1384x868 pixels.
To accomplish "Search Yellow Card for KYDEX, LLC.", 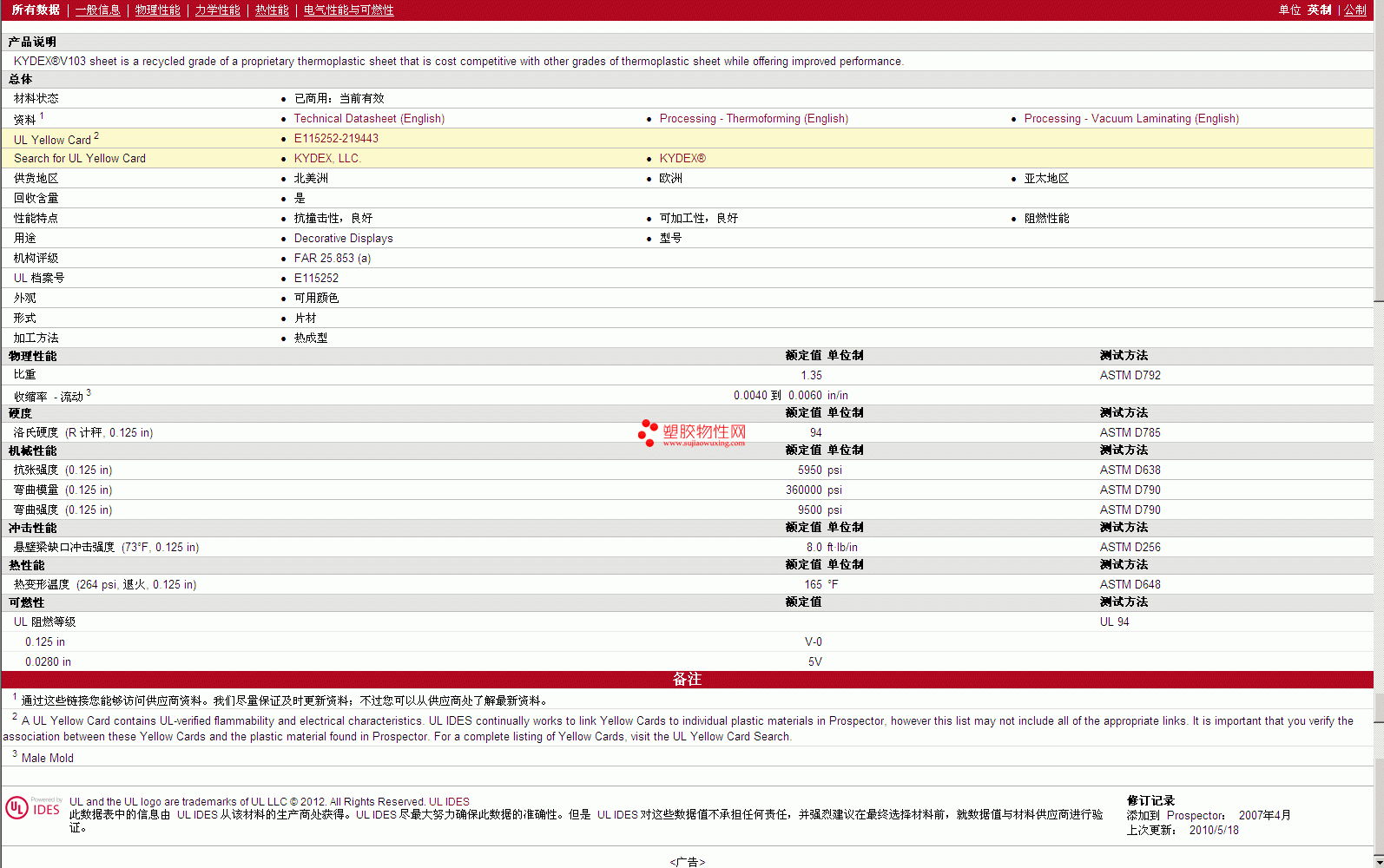I will (x=327, y=159).
